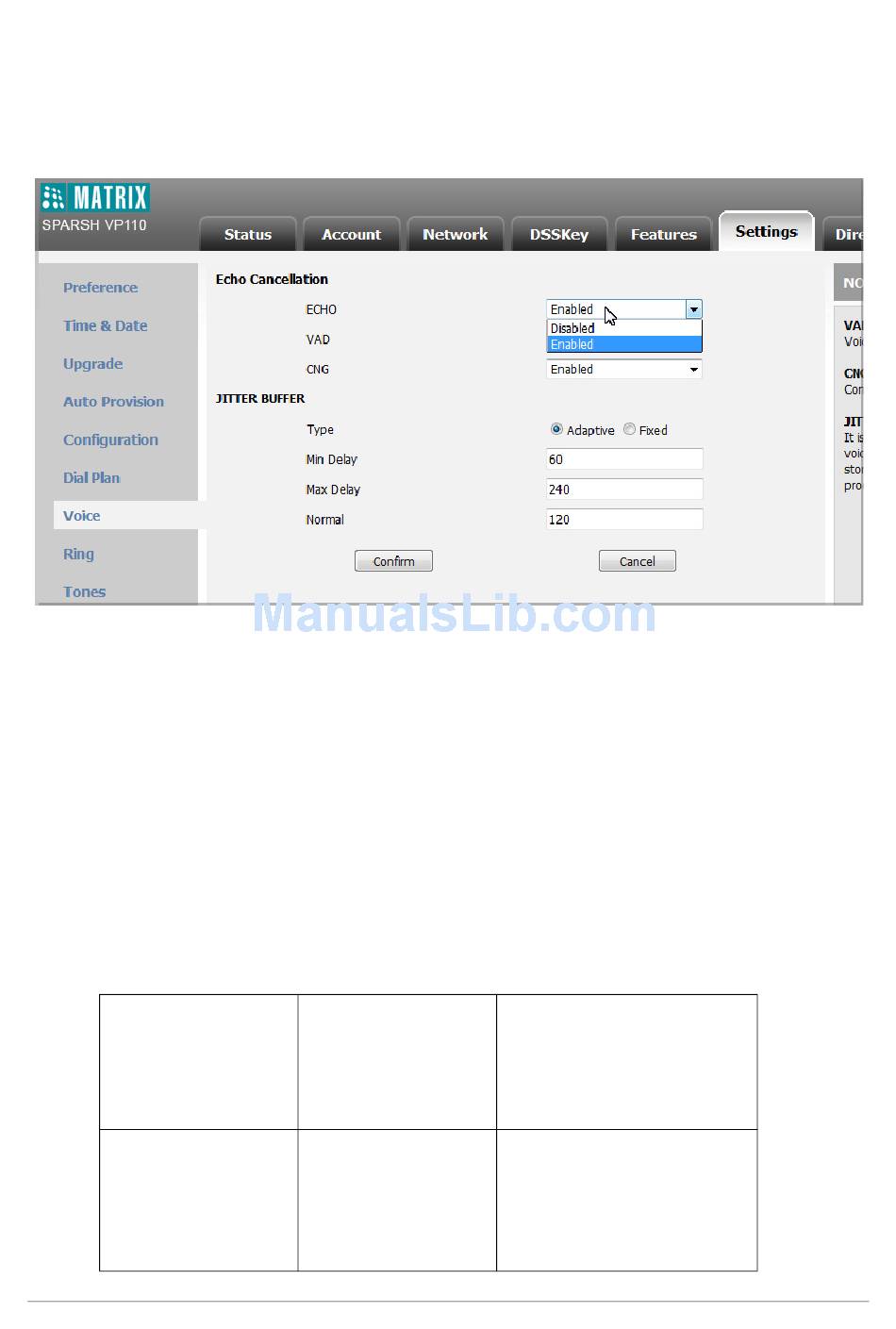The width and height of the screenshot is (896, 1329).
Task: Open the Account tab
Action: tap(352, 234)
